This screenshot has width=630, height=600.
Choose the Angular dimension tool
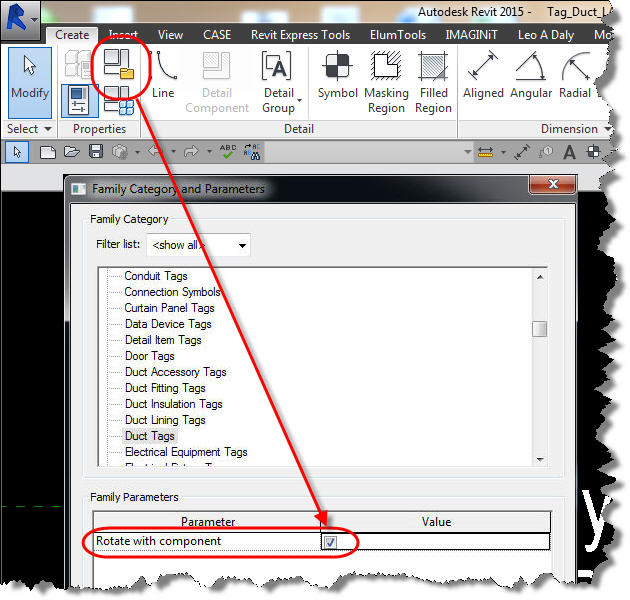point(531,75)
